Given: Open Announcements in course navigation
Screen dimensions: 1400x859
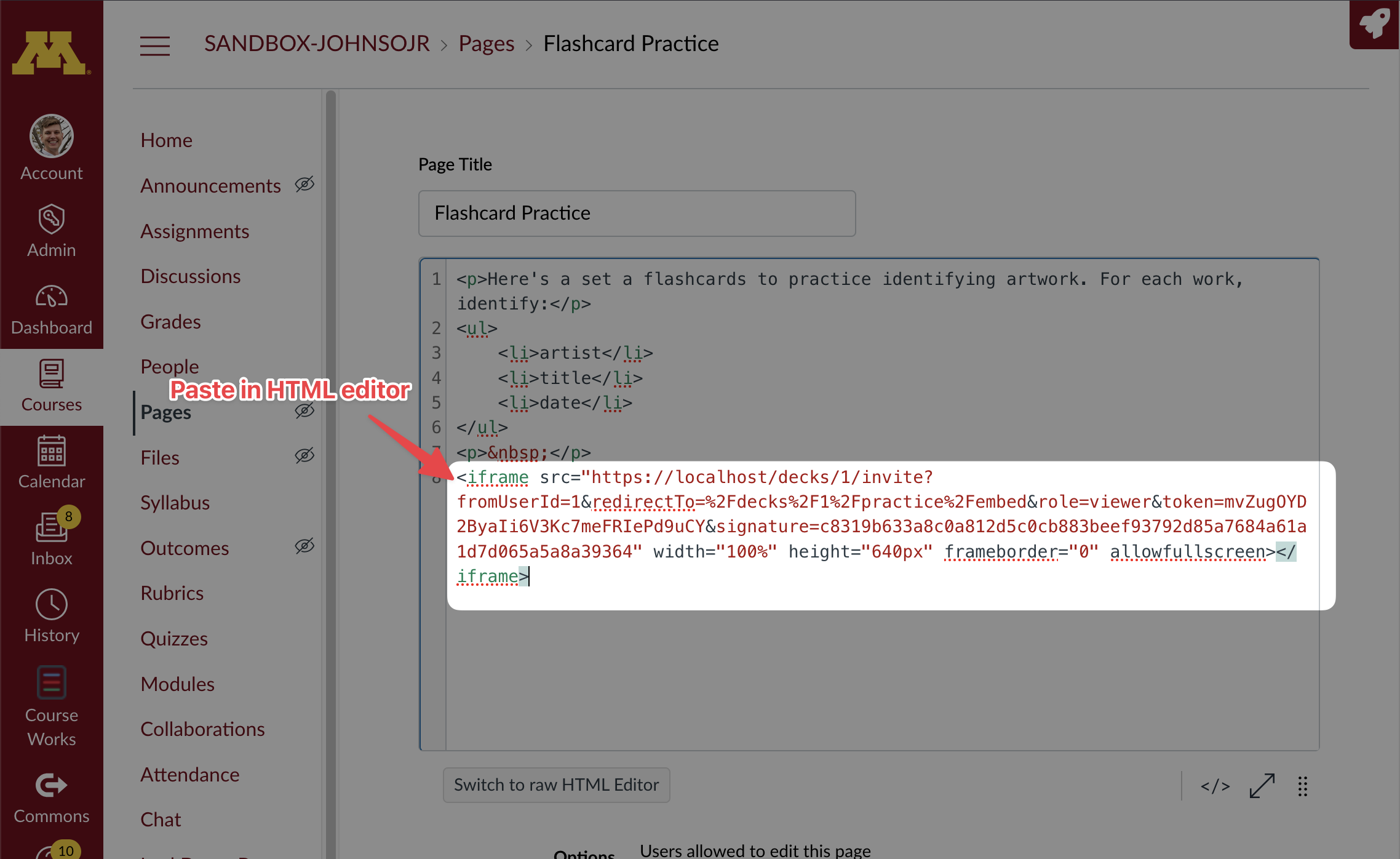Looking at the screenshot, I should pyautogui.click(x=210, y=186).
